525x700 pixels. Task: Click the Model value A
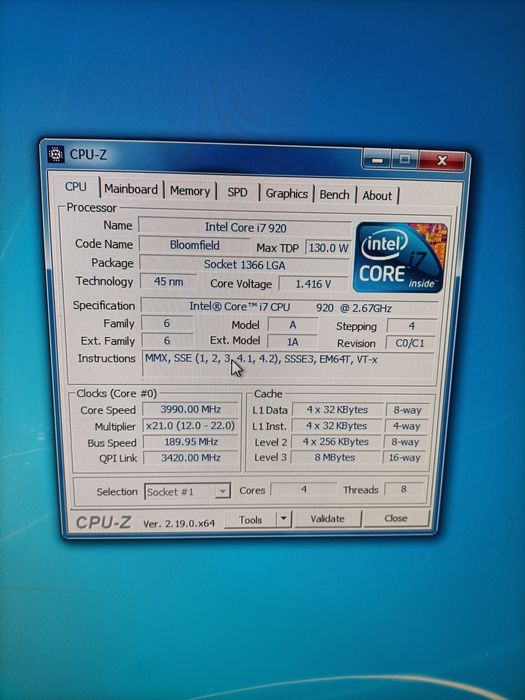292,325
